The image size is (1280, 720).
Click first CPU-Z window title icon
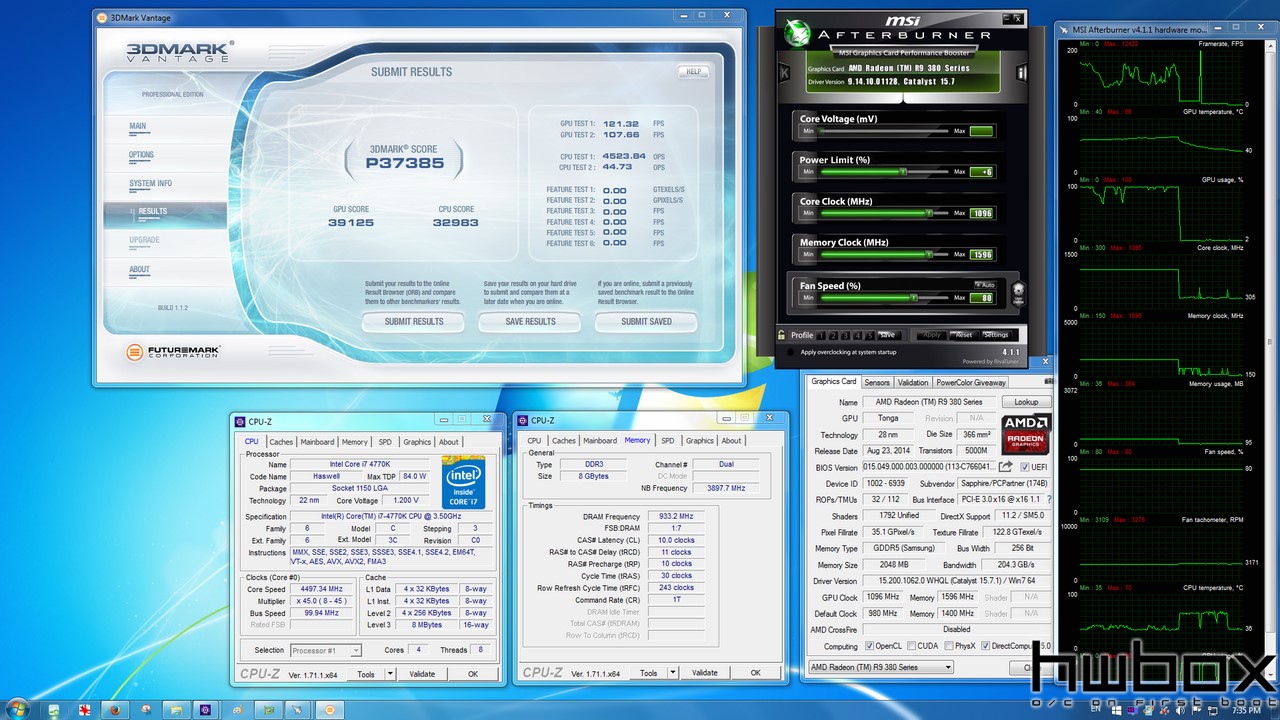241,421
